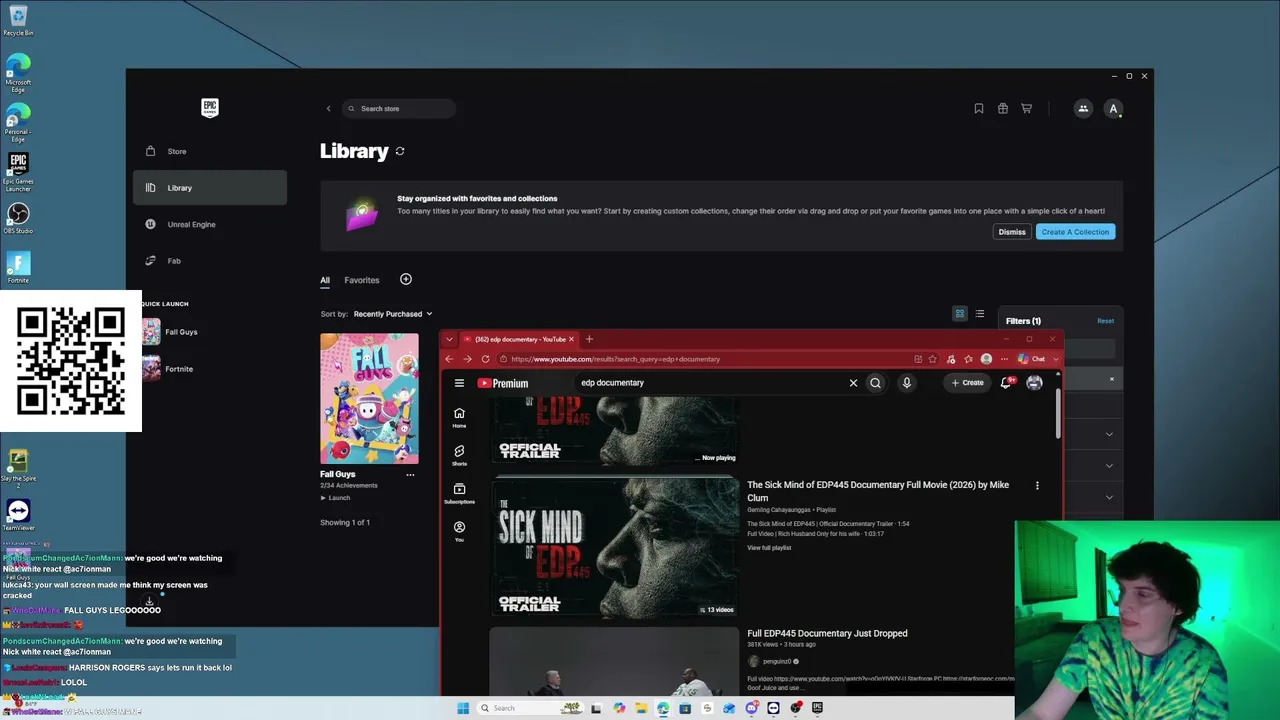Viewport: 1280px width, 720px height.
Task: Open options for Sick Mind playlist result
Action: coord(1037,486)
